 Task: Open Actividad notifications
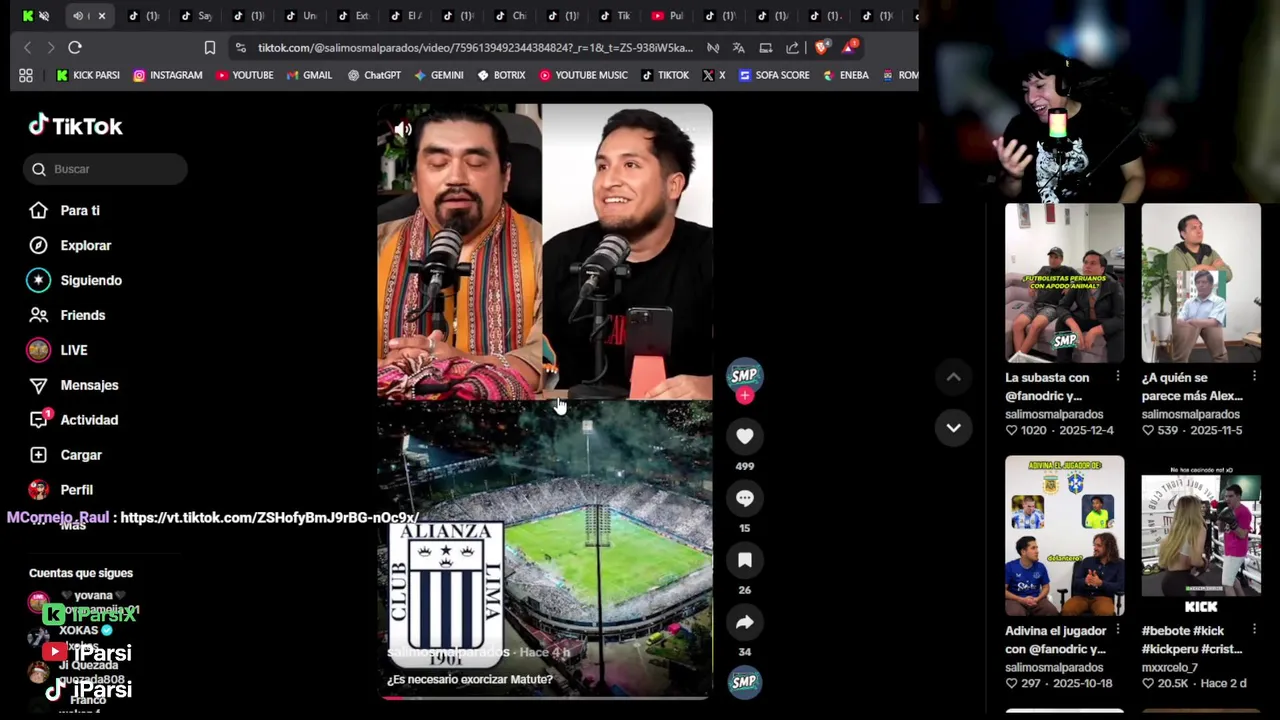[74, 420]
